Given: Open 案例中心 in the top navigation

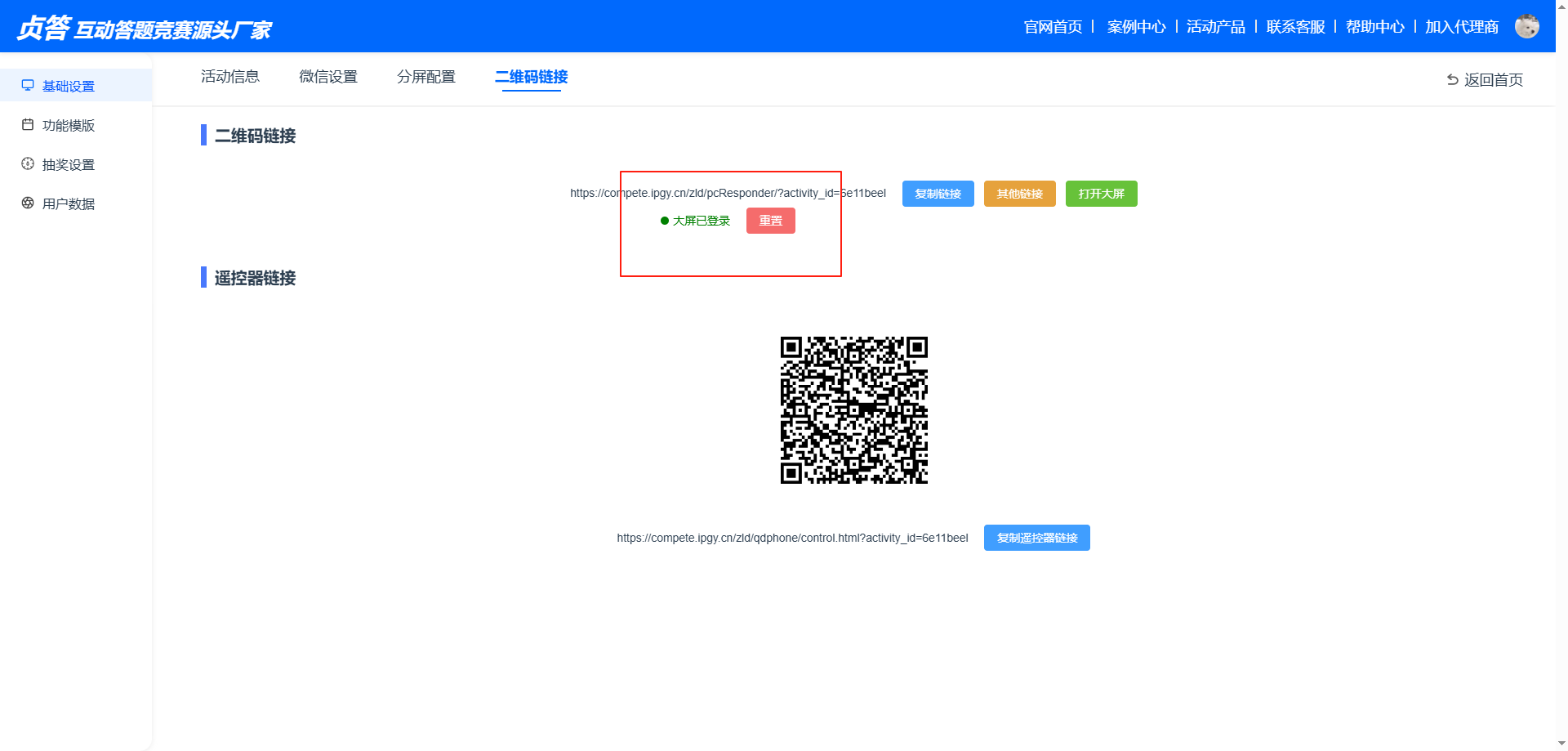Looking at the screenshot, I should (1137, 27).
